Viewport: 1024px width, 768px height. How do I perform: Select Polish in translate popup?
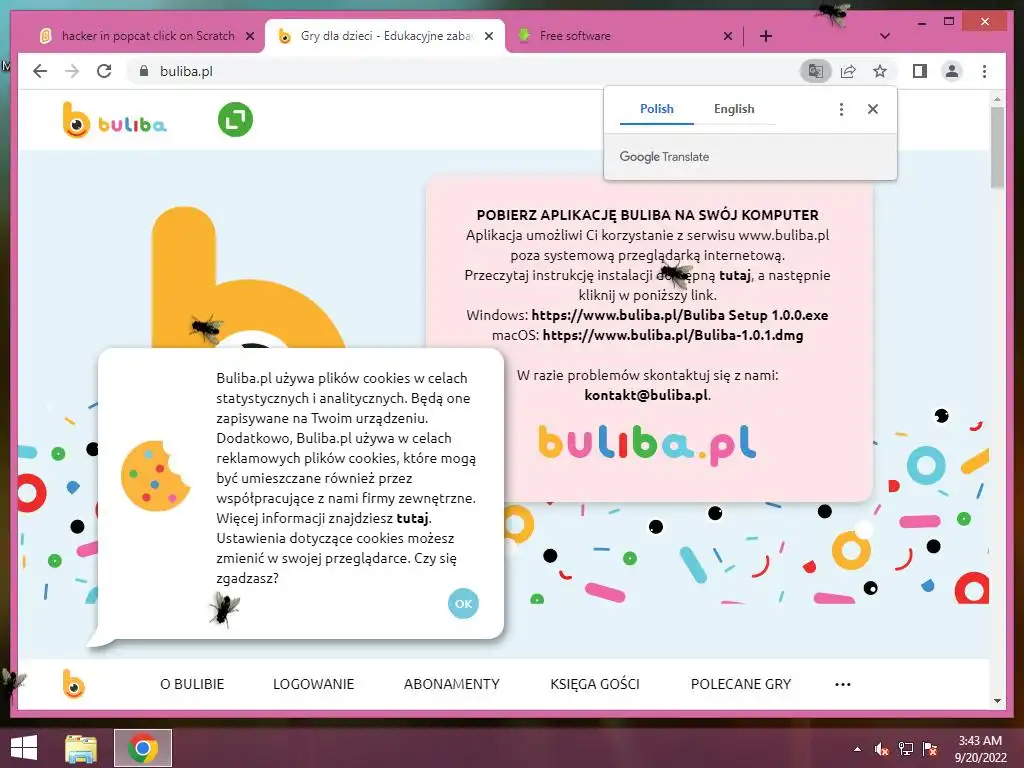point(656,109)
